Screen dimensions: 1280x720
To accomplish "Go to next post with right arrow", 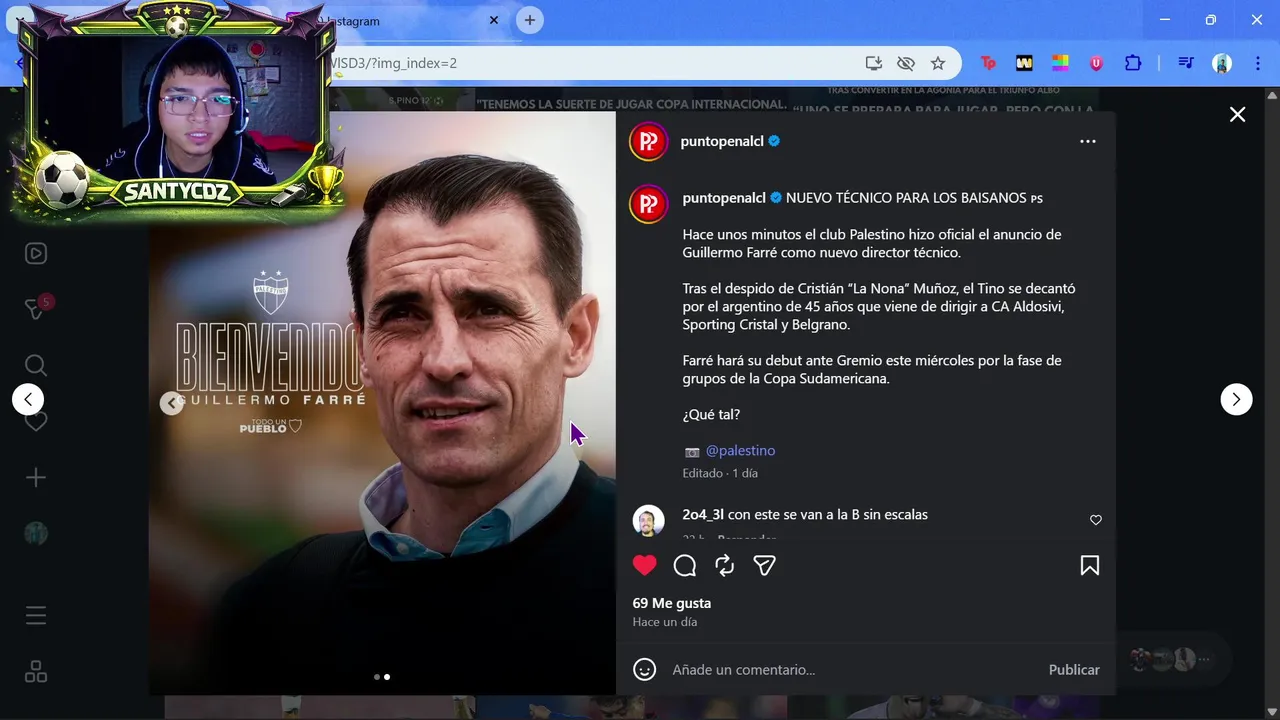I will click(1236, 399).
